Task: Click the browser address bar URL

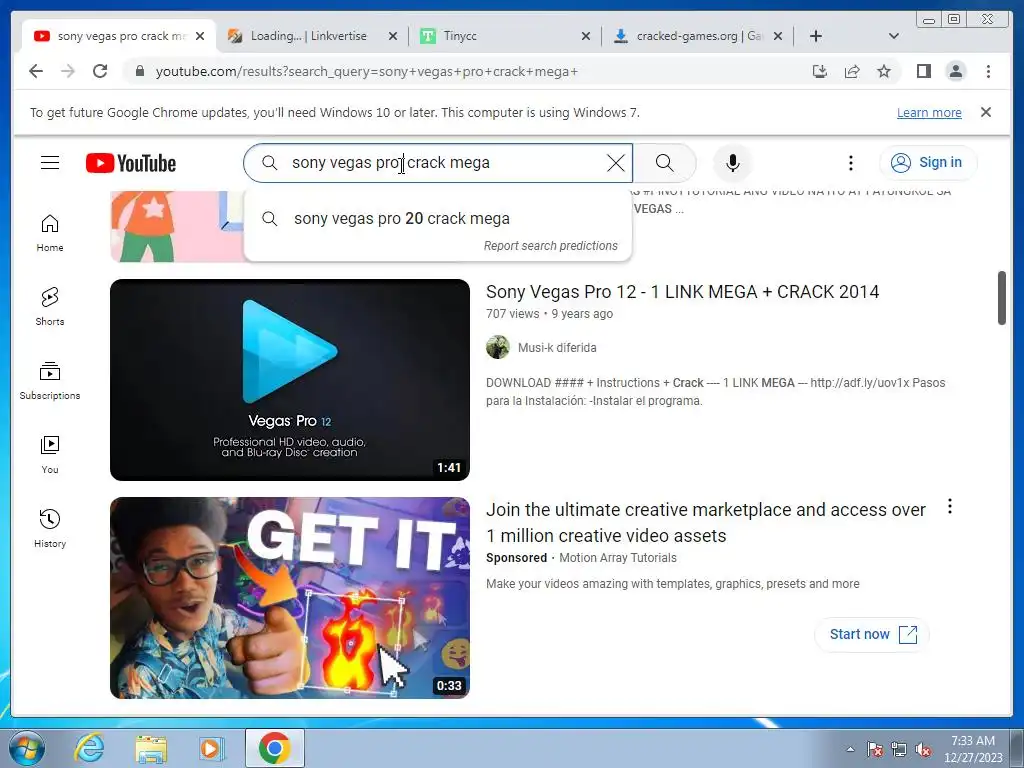Action: 367,71
